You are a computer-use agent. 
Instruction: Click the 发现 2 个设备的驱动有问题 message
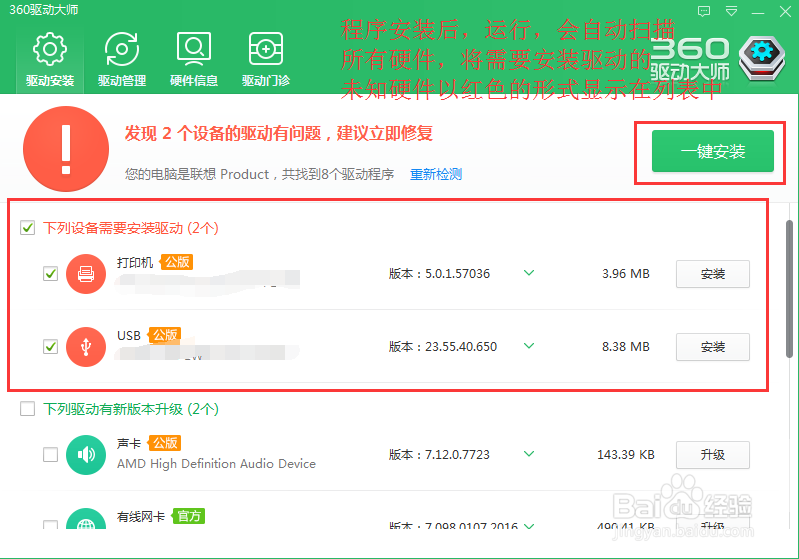[279, 134]
